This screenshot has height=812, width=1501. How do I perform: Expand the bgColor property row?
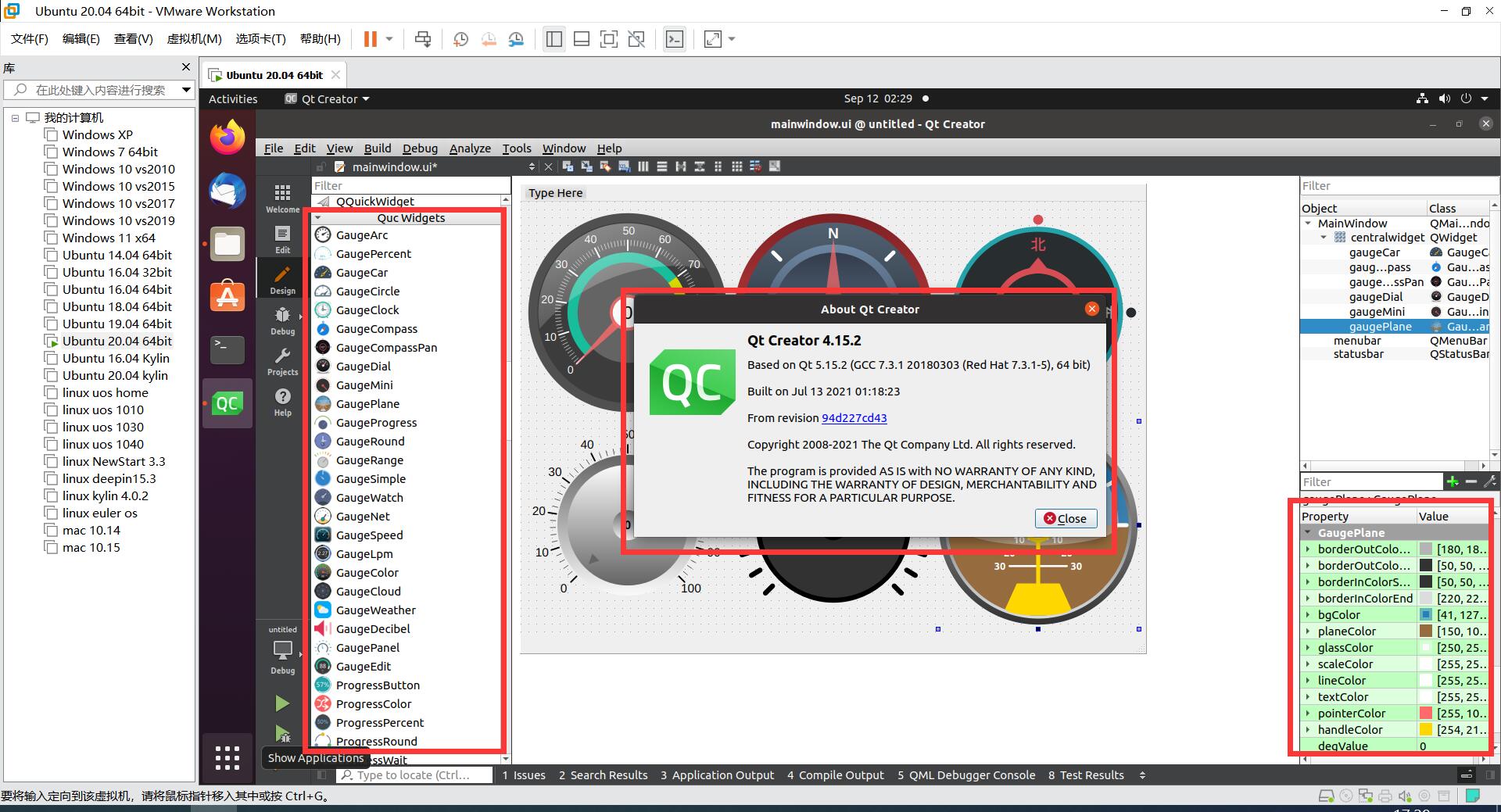click(x=1307, y=615)
